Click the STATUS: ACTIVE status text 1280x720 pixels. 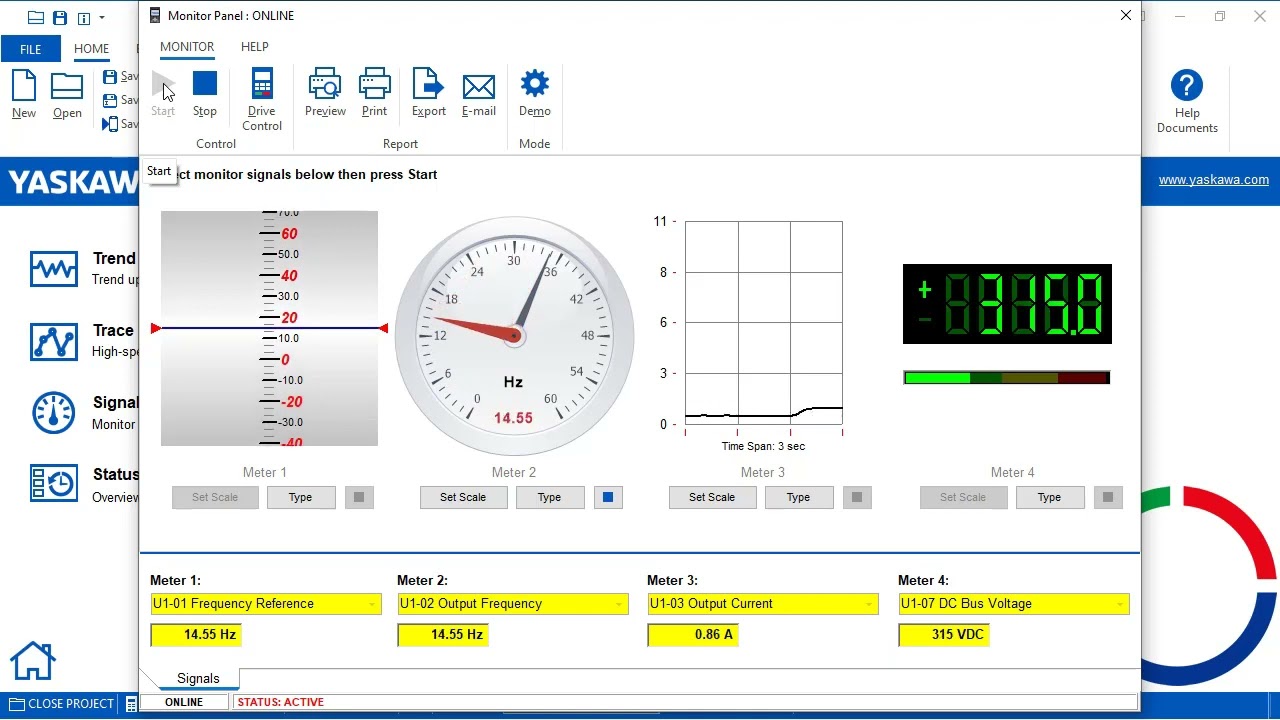[x=281, y=702]
